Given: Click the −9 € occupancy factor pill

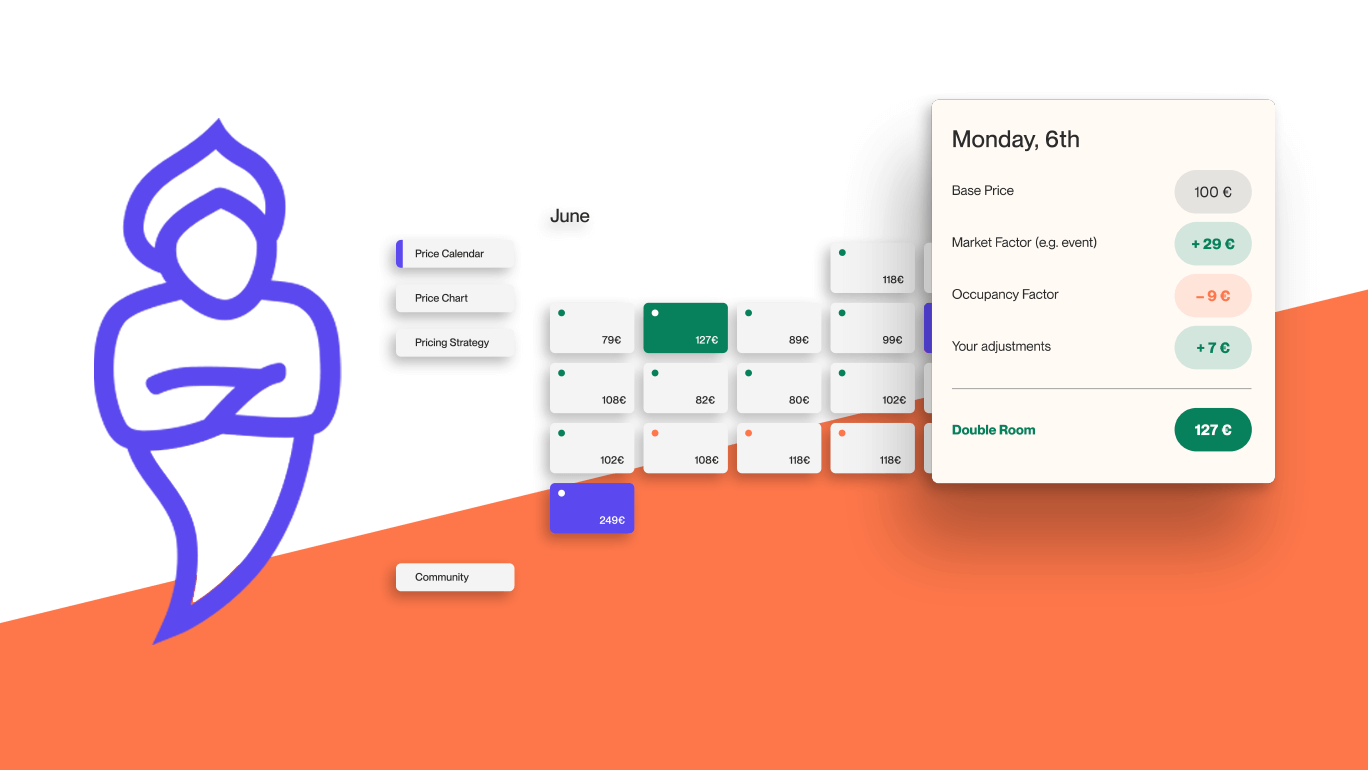Looking at the screenshot, I should pos(1213,296).
